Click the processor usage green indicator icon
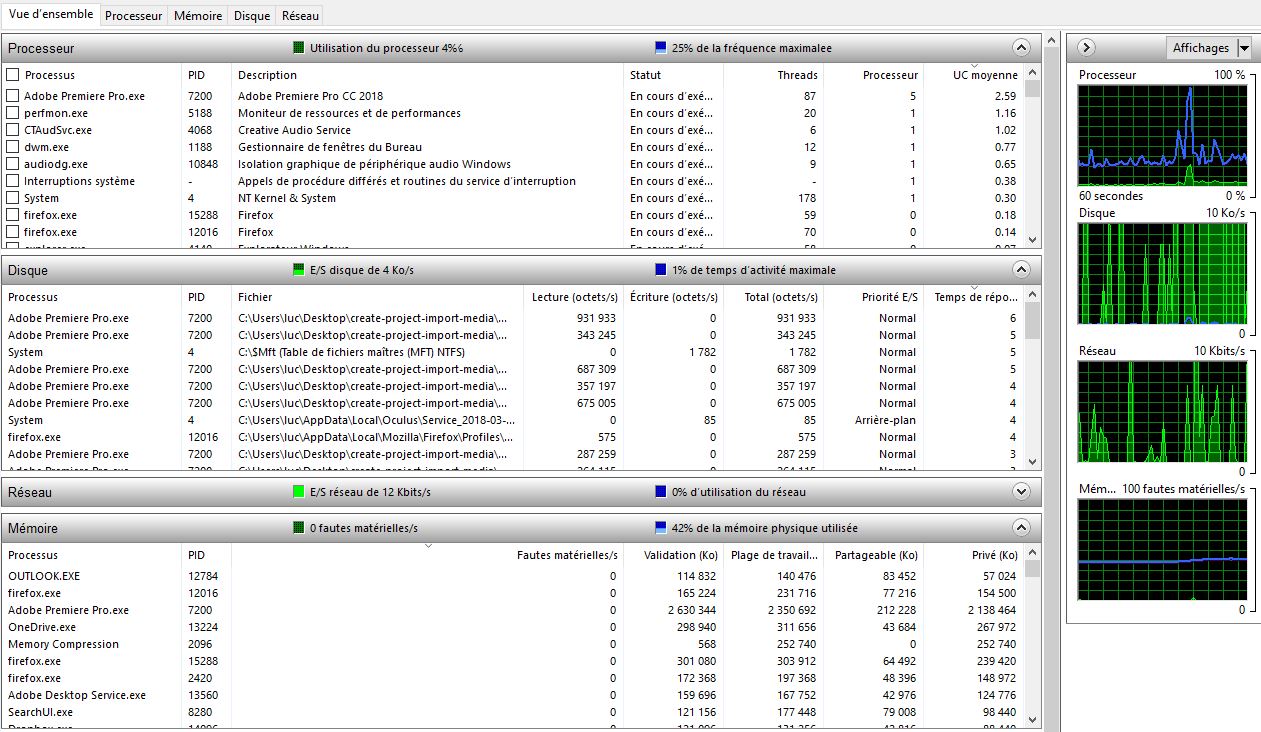Viewport: 1261px width, 732px height. [x=298, y=48]
